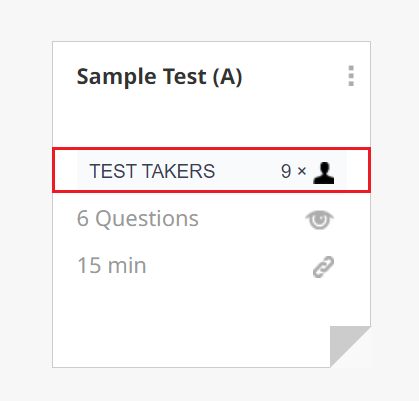The image size is (419, 401).
Task: Click the number 9 in TEST TAKERS row
Action: tap(286, 171)
